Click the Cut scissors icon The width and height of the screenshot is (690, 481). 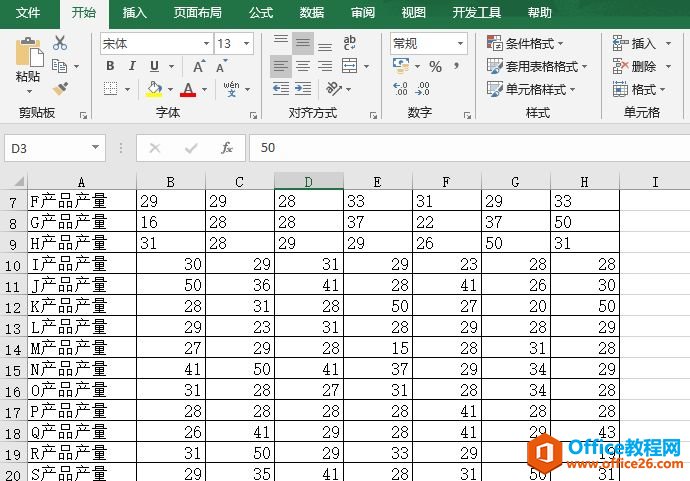point(60,43)
